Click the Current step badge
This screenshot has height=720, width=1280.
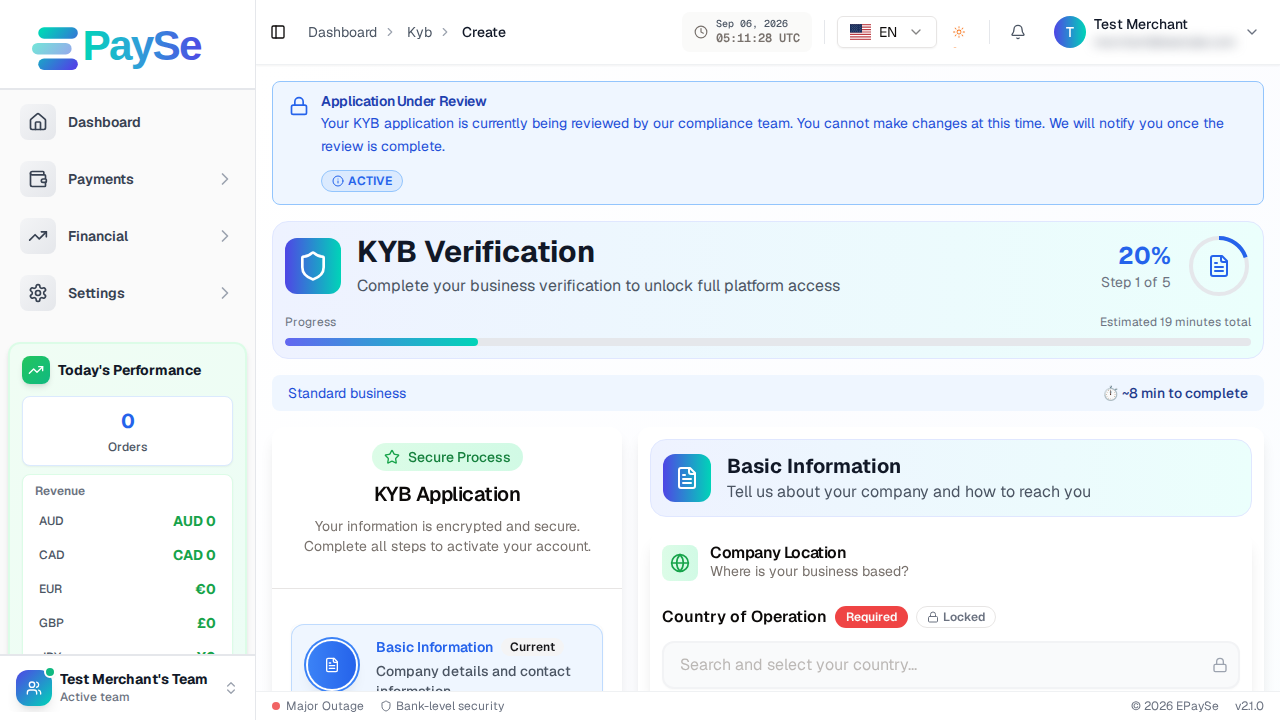[x=532, y=647]
